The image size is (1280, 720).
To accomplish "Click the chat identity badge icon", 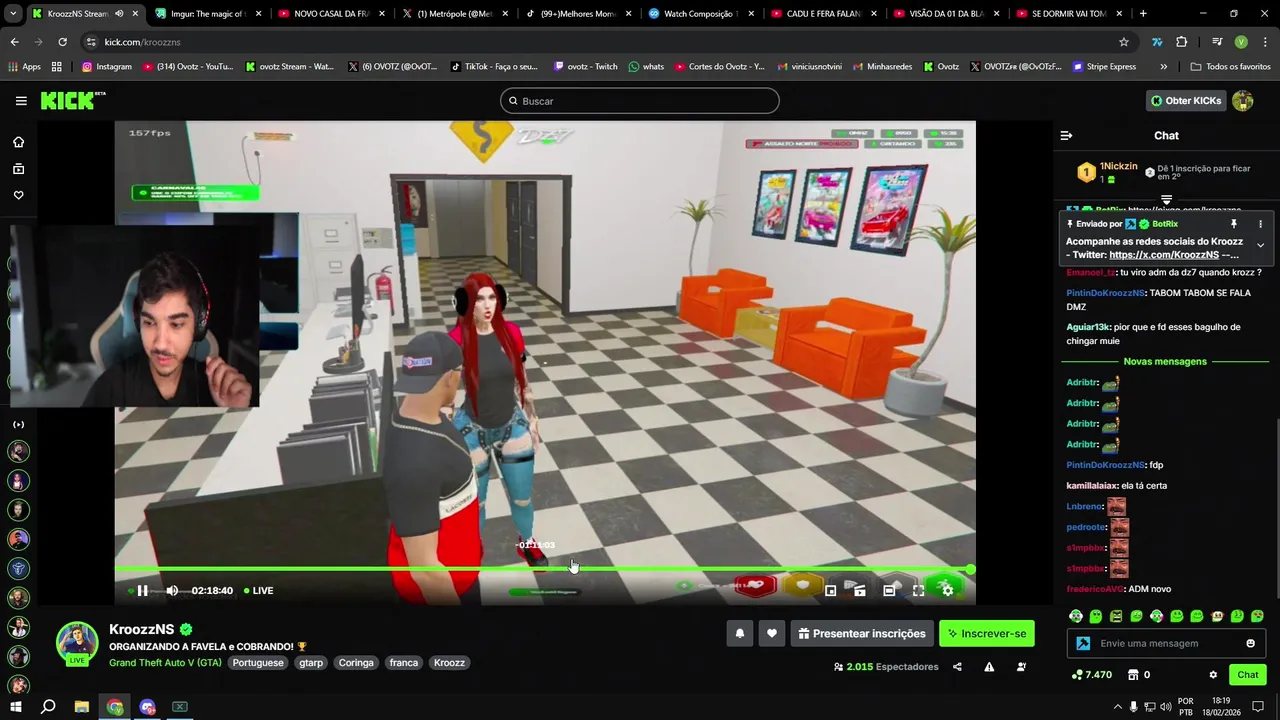I will pos(1083,643).
